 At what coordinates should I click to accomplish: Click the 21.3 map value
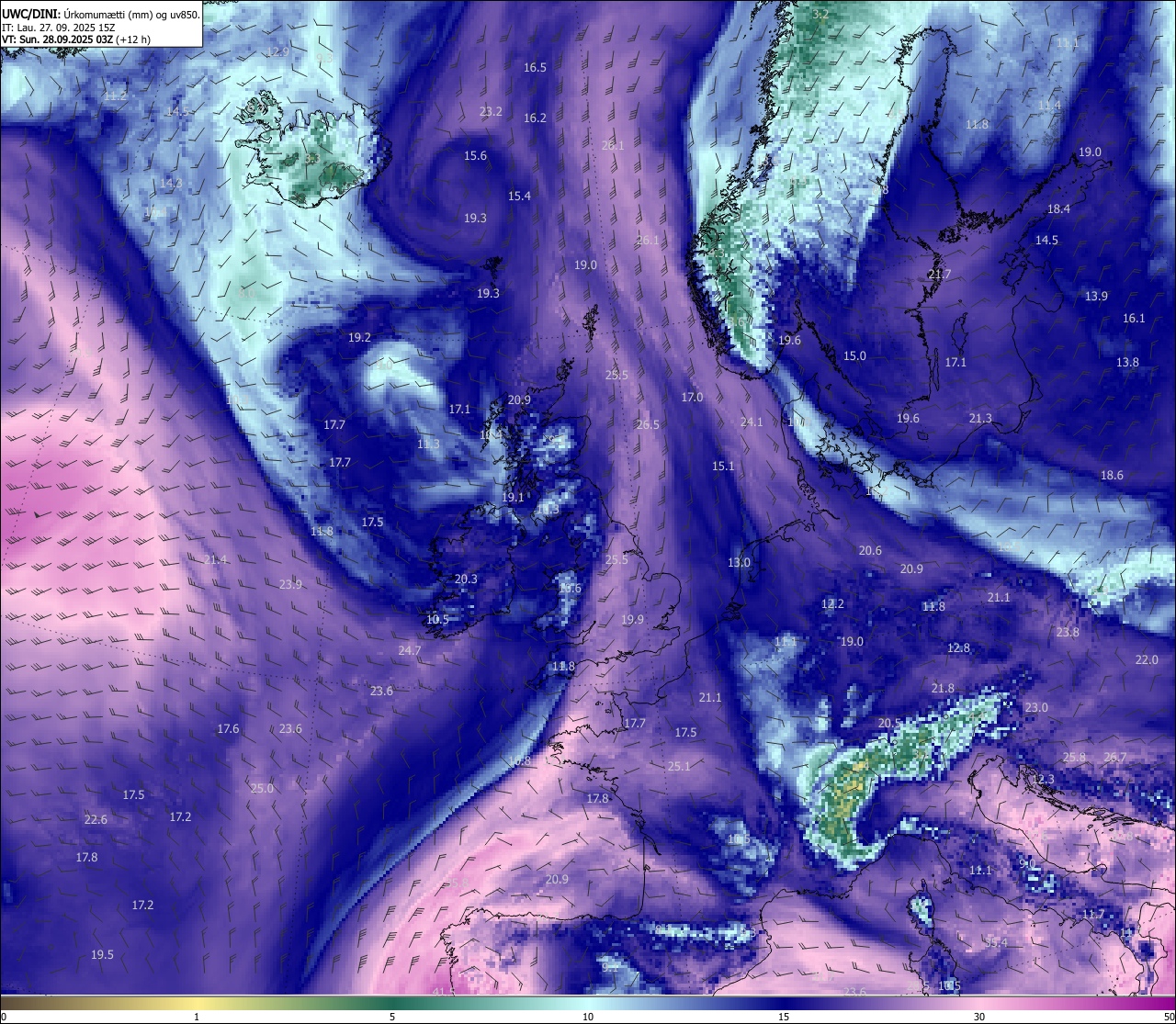click(x=980, y=419)
